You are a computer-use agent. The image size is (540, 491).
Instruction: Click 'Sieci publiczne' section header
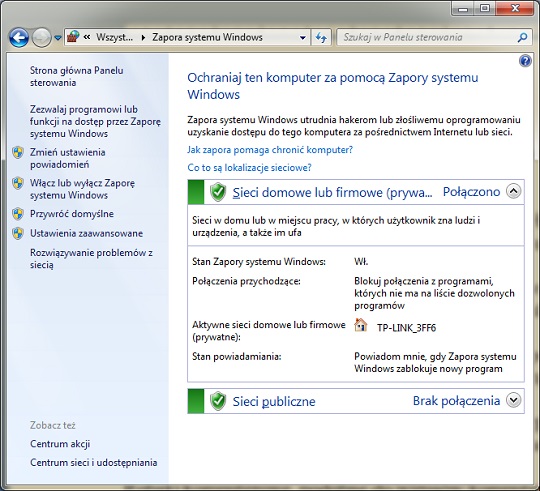pyautogui.click(x=274, y=401)
